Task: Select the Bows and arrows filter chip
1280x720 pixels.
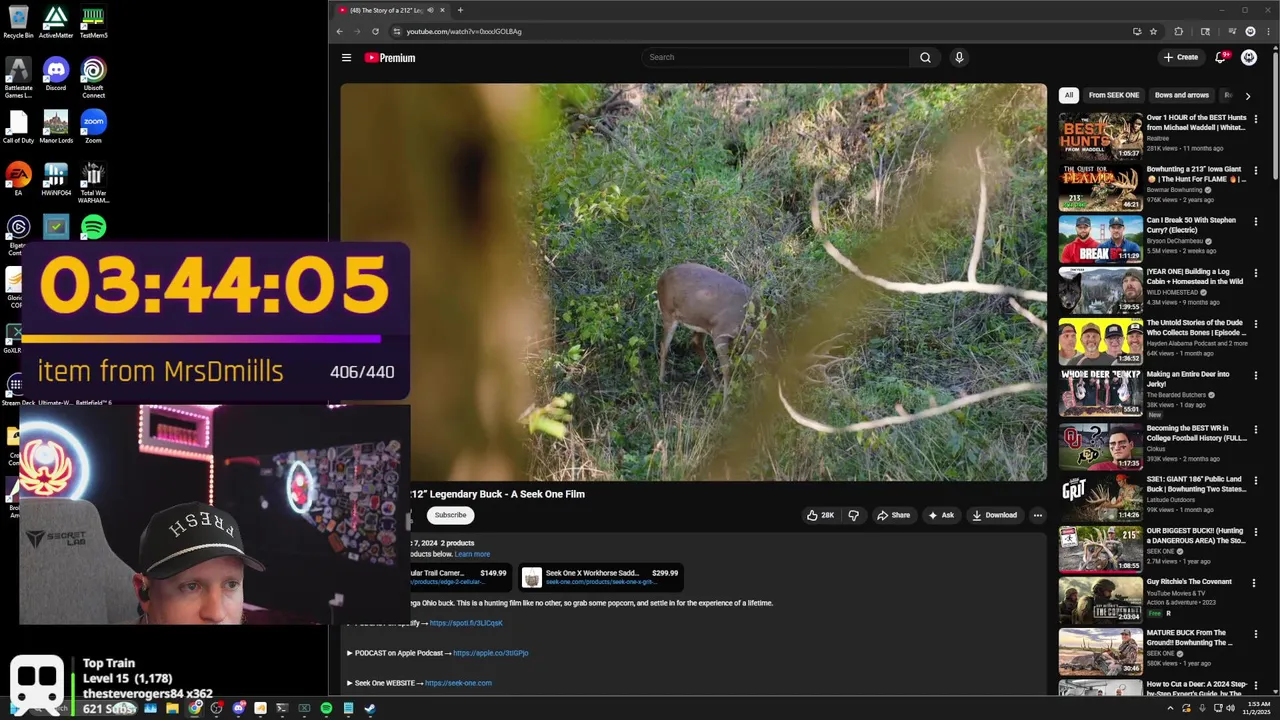Action: pos(1182,95)
